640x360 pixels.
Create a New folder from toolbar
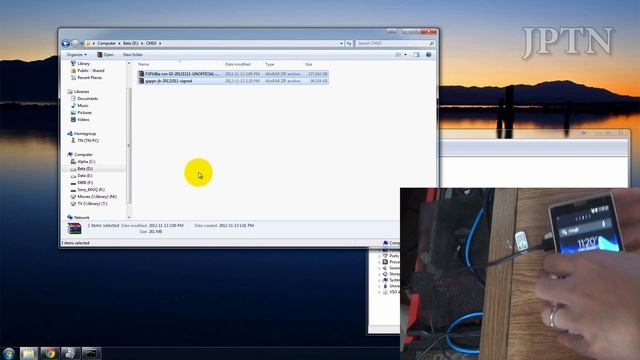pyautogui.click(x=133, y=55)
